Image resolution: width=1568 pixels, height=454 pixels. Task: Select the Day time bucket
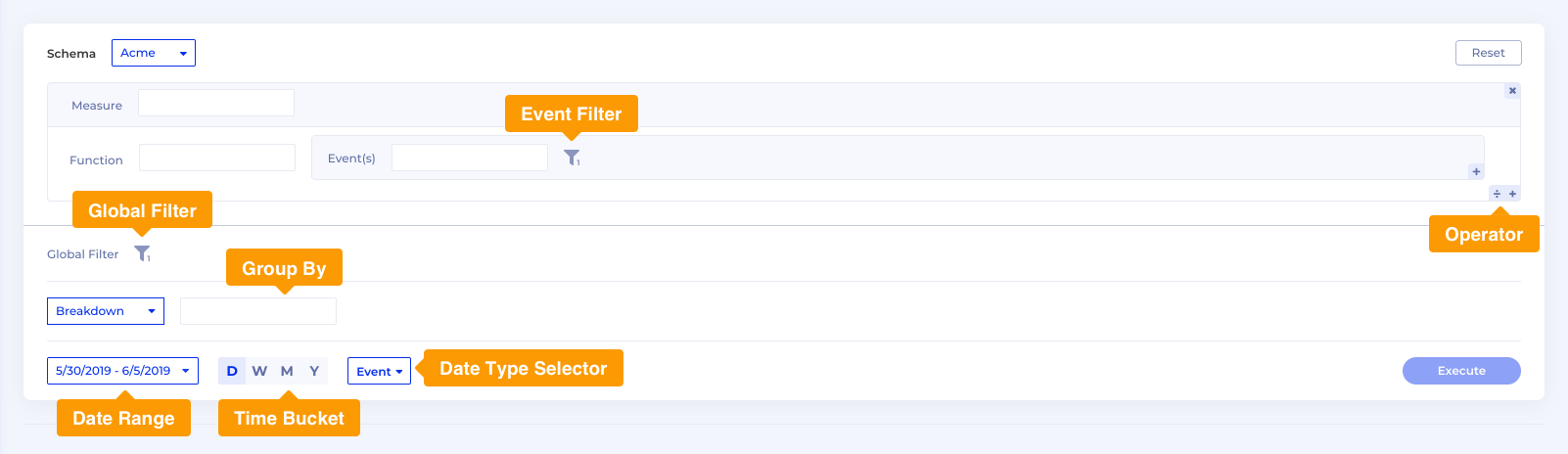(232, 371)
